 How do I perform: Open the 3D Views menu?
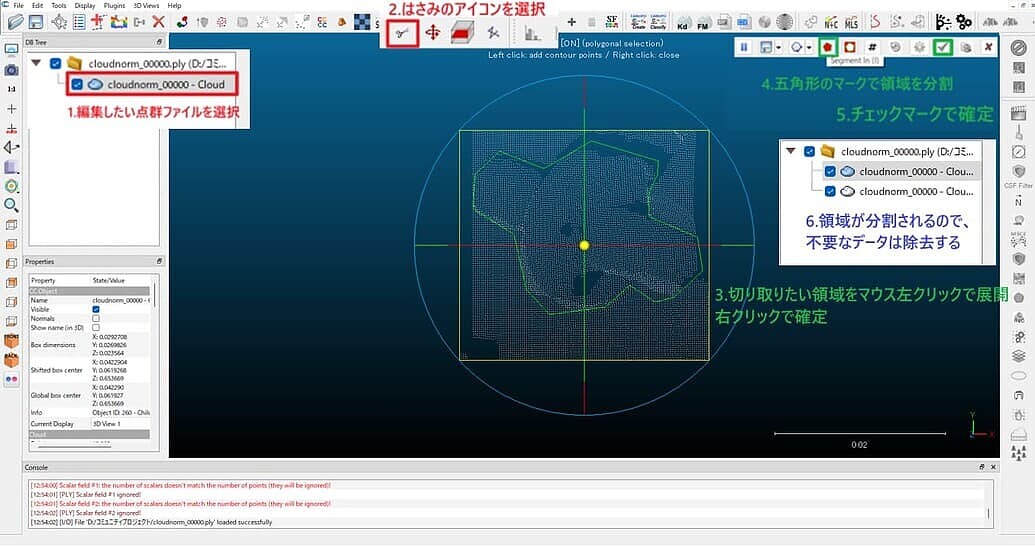147,5
